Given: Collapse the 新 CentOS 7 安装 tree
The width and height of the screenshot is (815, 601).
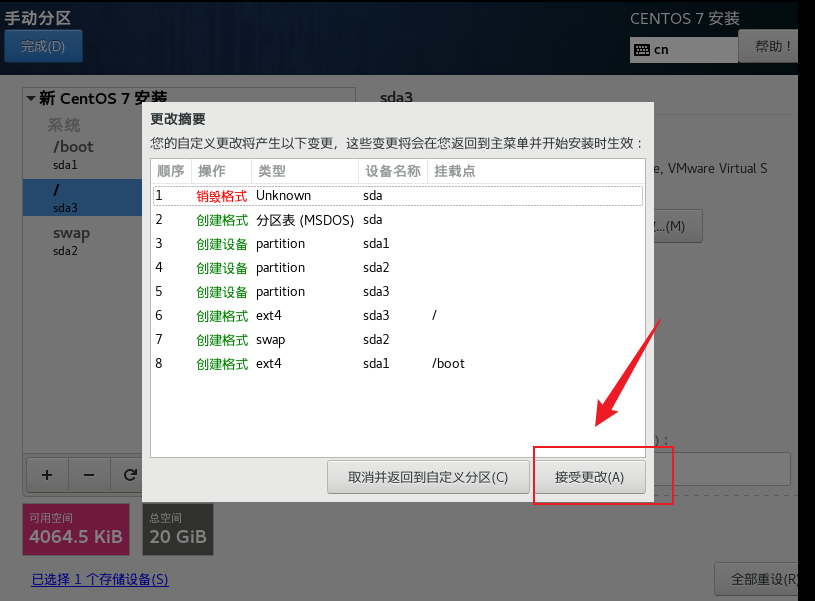Looking at the screenshot, I should coord(31,98).
